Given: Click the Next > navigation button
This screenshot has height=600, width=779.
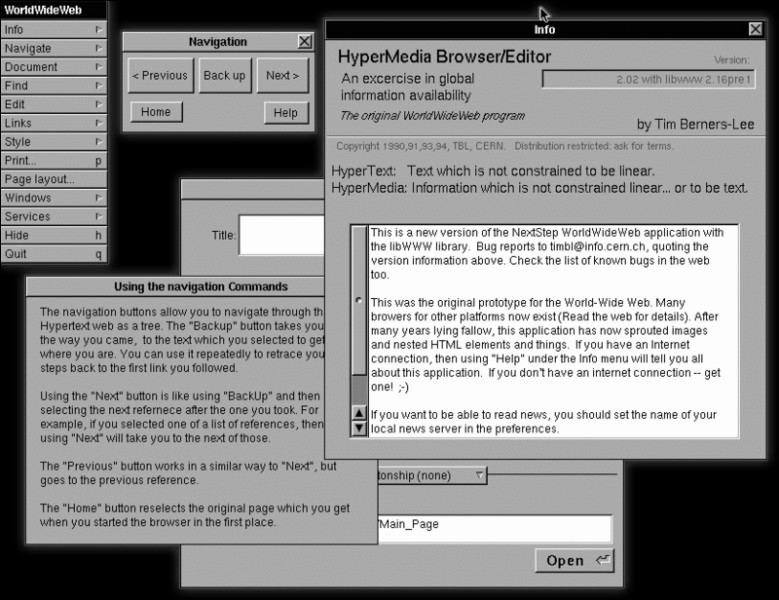Looking at the screenshot, I should (283, 75).
